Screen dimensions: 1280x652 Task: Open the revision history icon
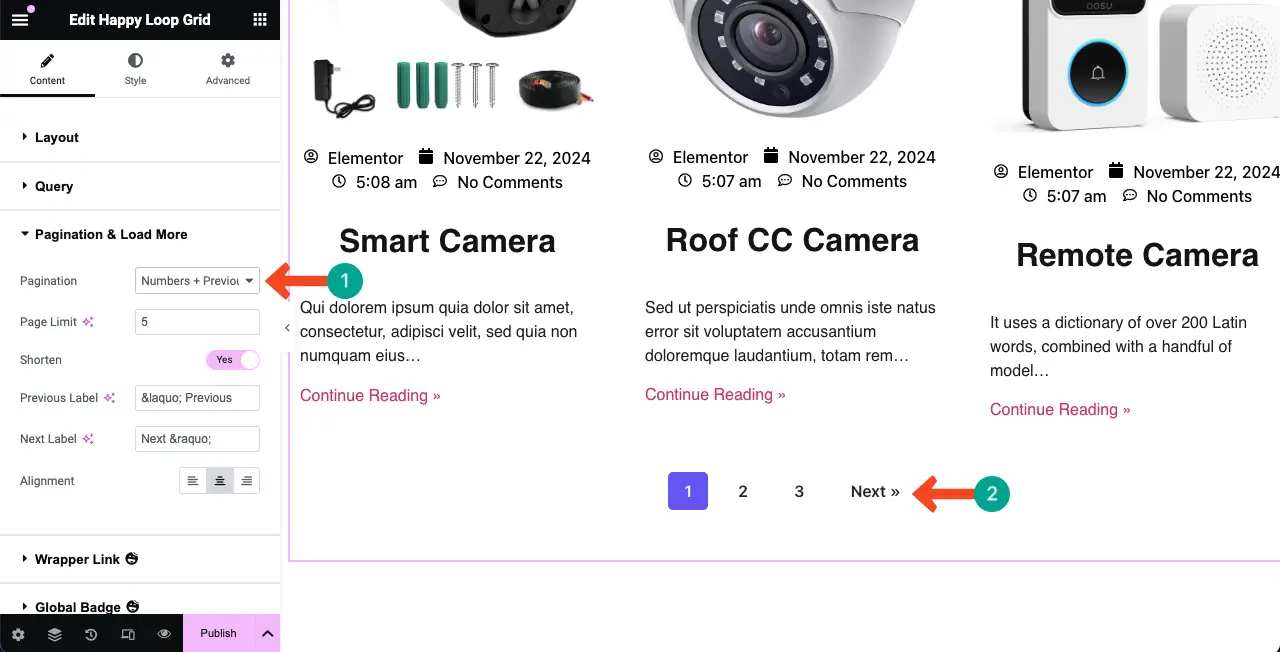tap(91, 634)
